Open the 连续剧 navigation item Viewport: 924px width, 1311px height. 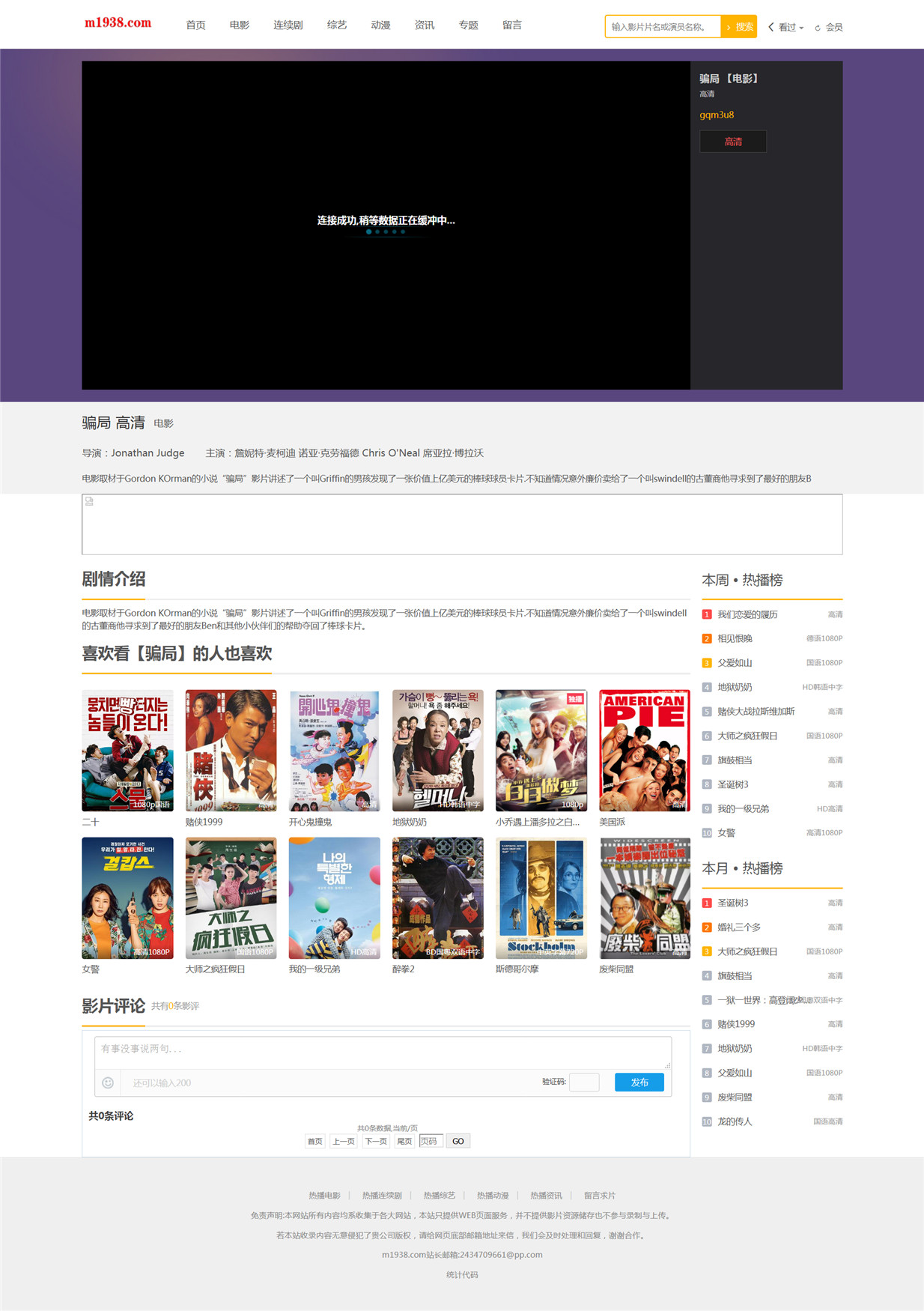tap(288, 25)
